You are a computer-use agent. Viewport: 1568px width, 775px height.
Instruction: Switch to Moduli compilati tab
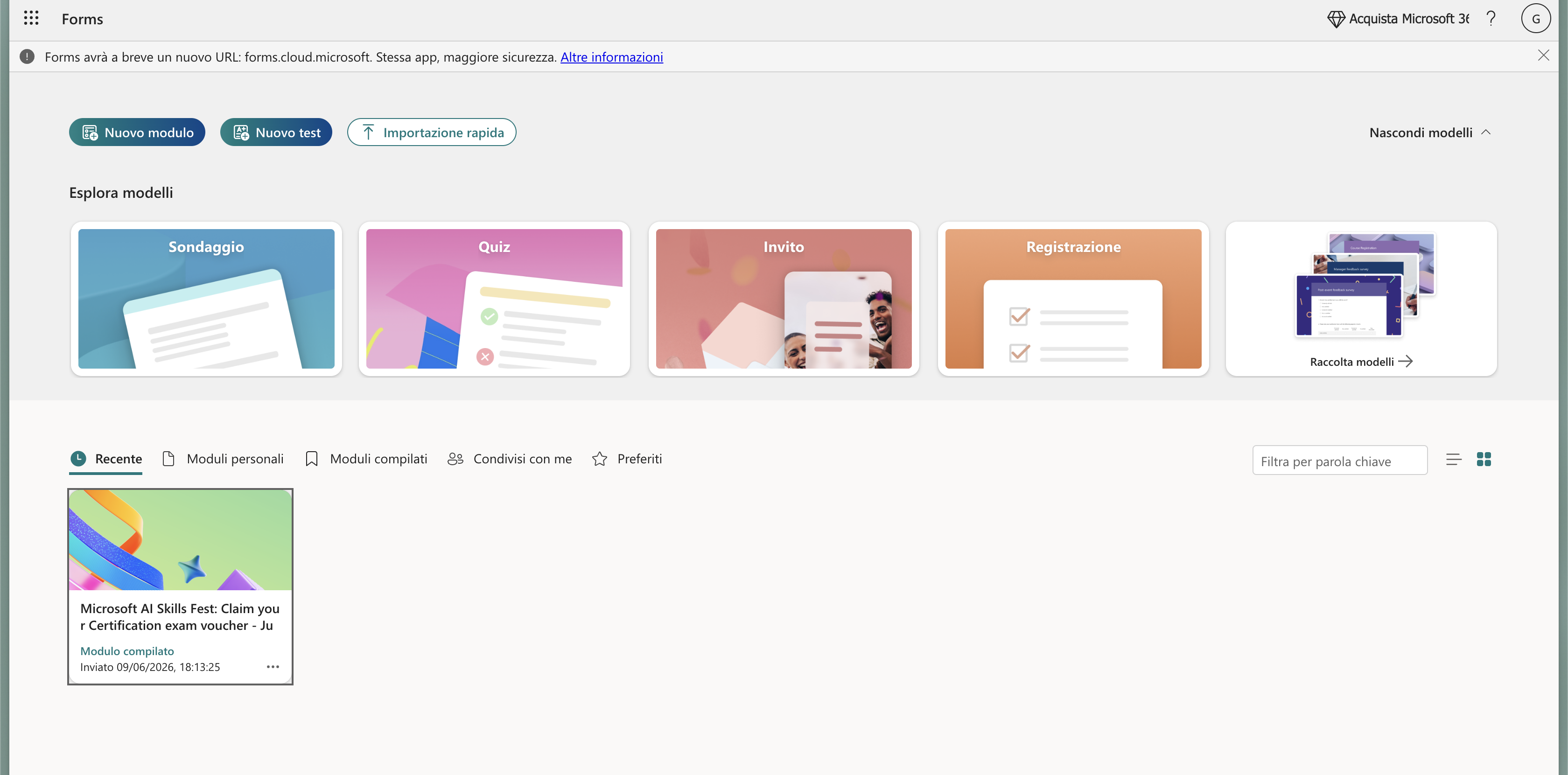point(366,459)
